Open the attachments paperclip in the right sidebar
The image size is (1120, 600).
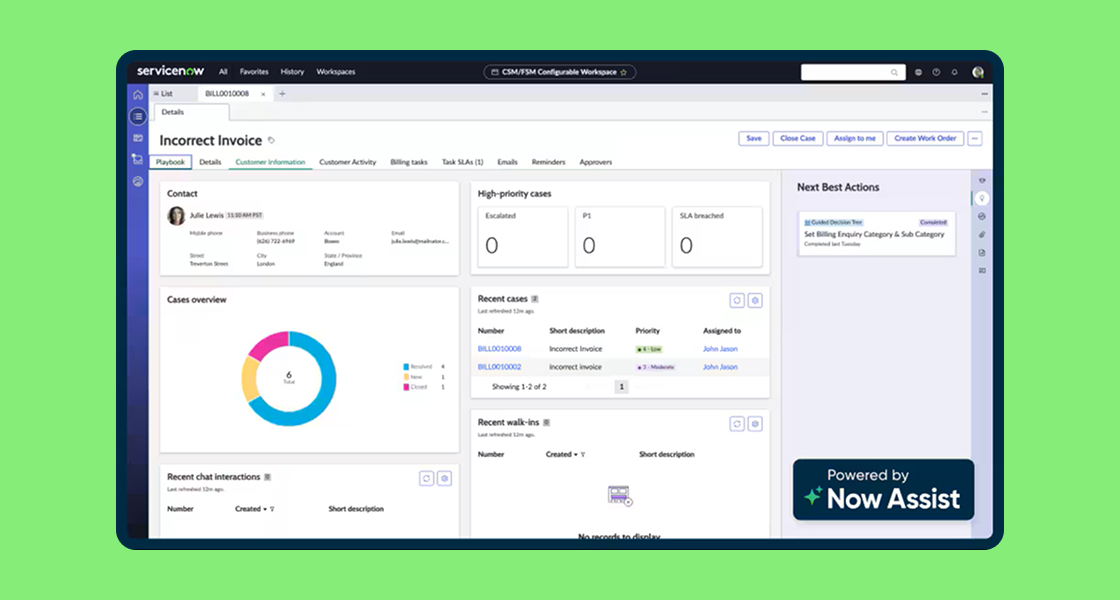click(x=981, y=233)
